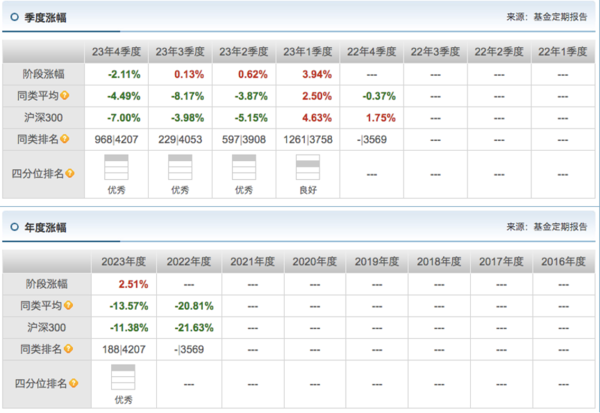Click the 23年1季度 column header

click(308, 52)
